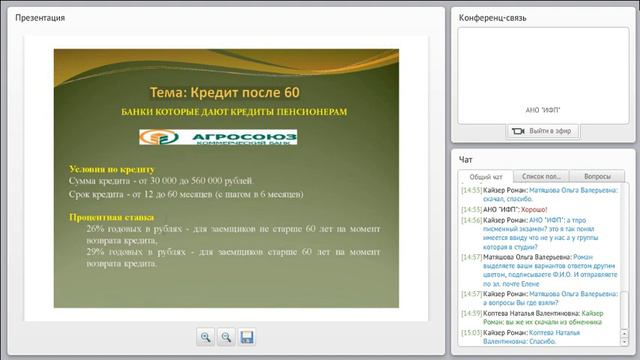Viewport: 640px width, 360px height.
Task: Click the slide title "Тема: Кредит после 60"
Action: tap(224, 92)
